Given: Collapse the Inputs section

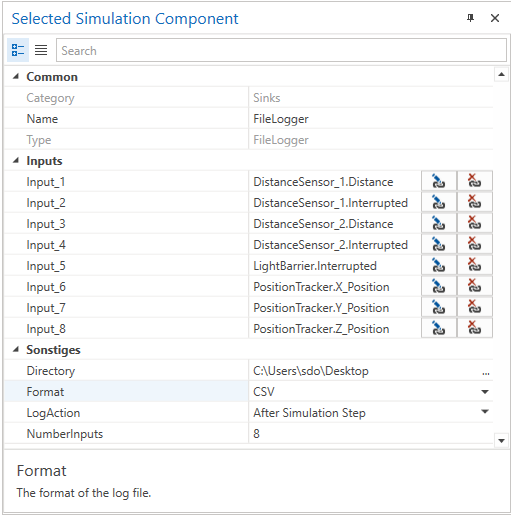Looking at the screenshot, I should click(16, 161).
